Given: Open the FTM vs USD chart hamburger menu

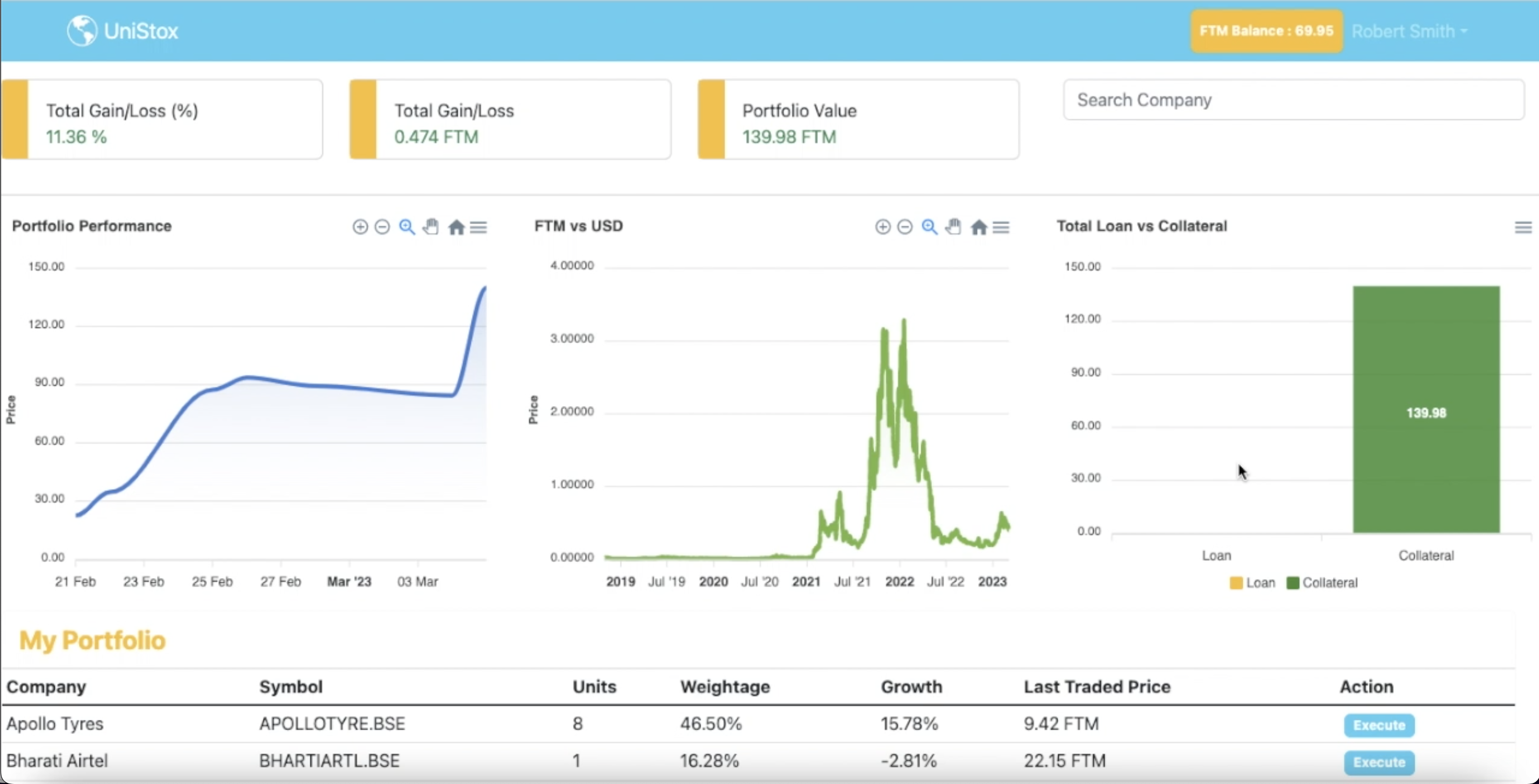Looking at the screenshot, I should [x=1001, y=227].
